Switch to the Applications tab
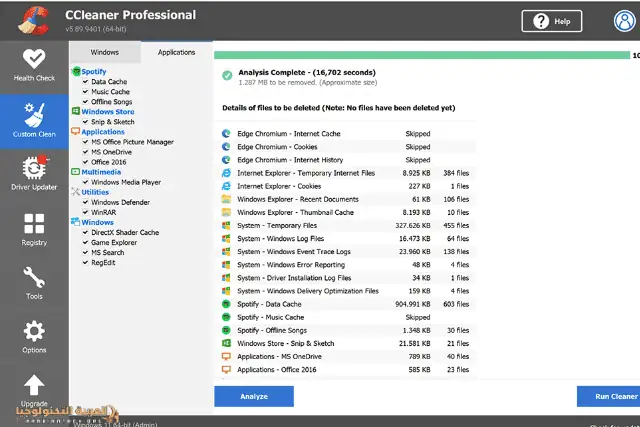Viewport: 640px width, 427px height. pyautogui.click(x=176, y=52)
